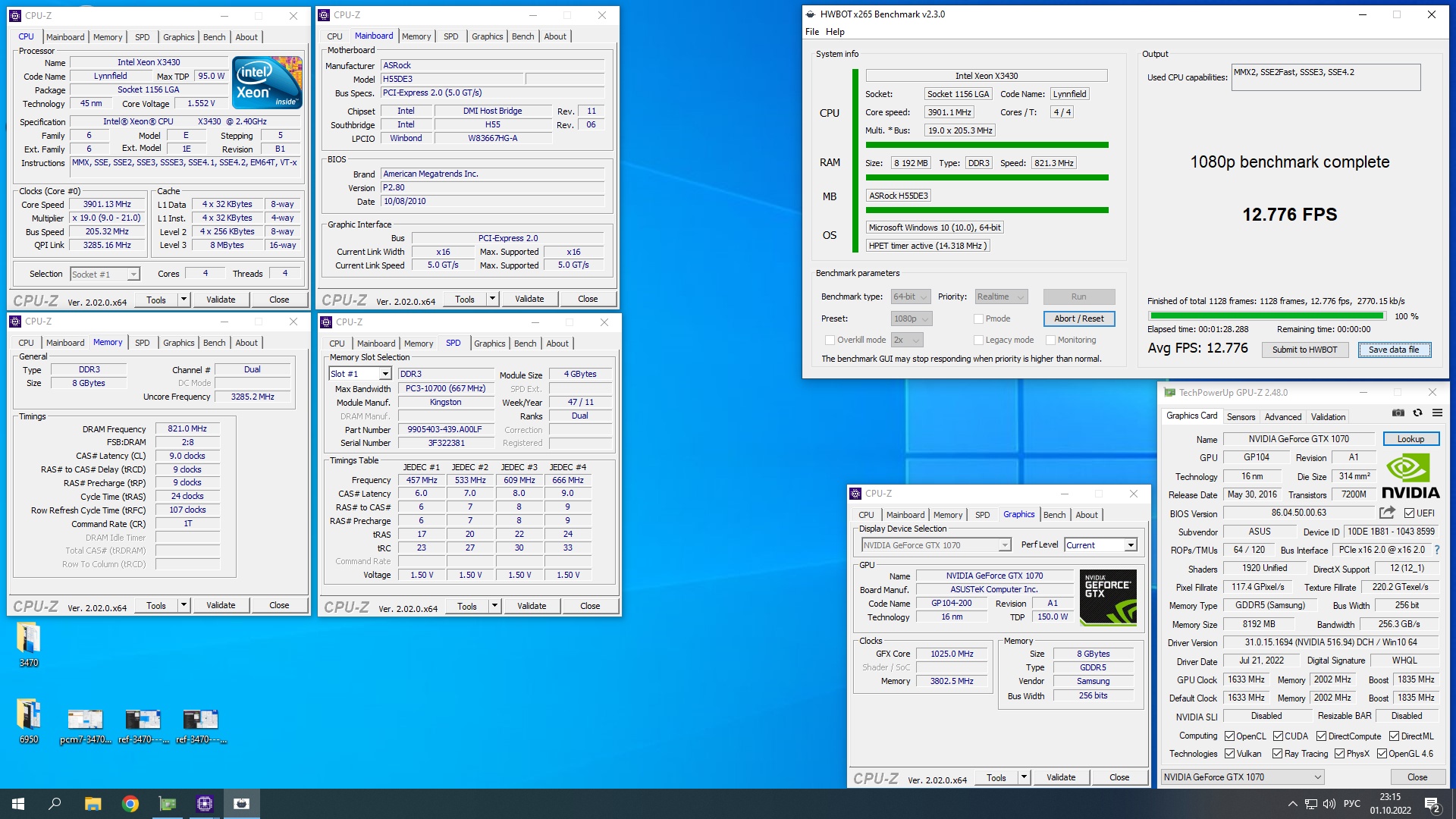Toggle Legacy mode checkbox
1456x819 pixels.
978,340
